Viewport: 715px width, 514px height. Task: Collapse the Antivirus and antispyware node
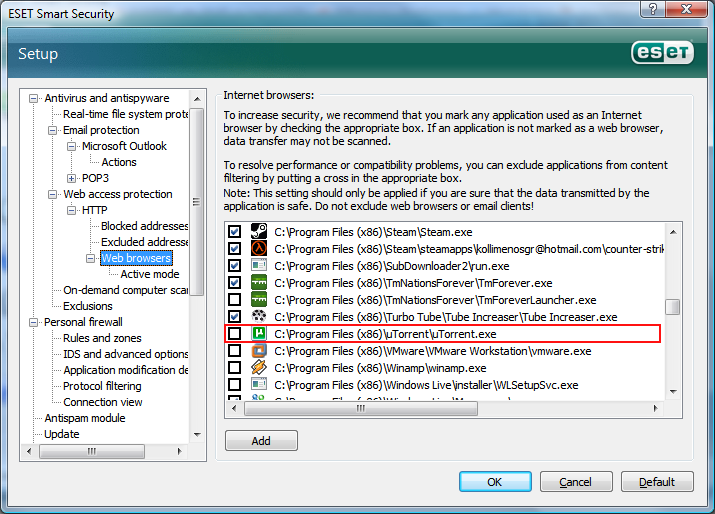tap(33, 99)
